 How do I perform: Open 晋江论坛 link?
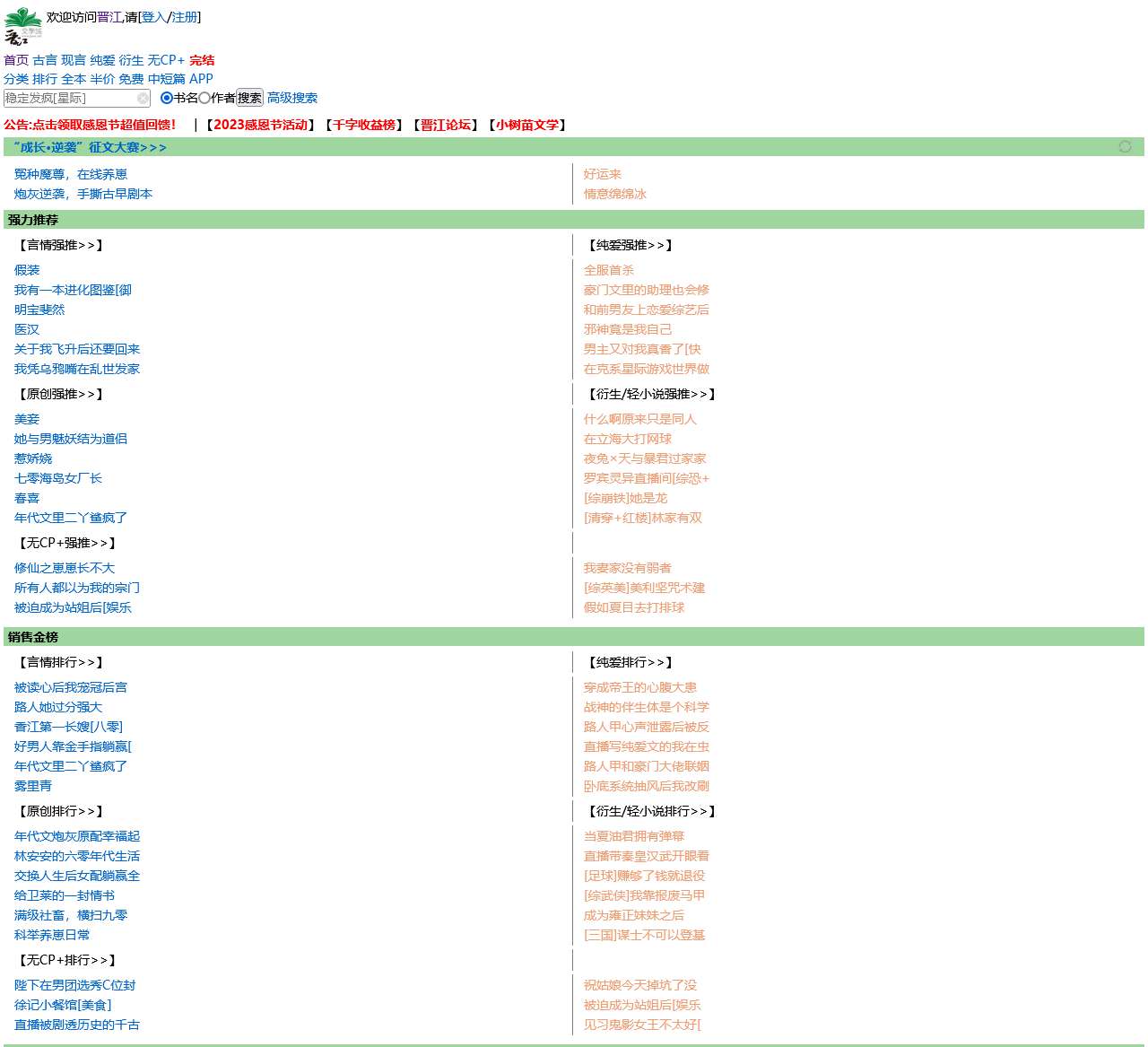click(446, 125)
